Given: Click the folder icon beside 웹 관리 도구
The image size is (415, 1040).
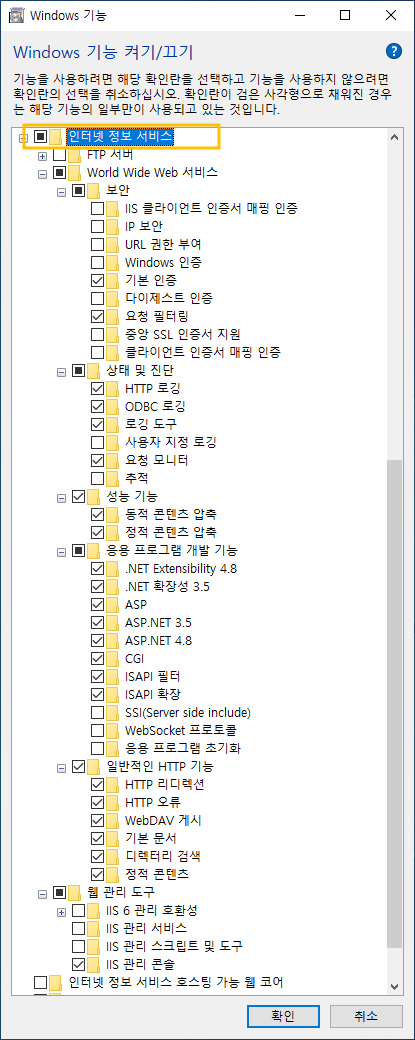Looking at the screenshot, I should coord(76,891).
